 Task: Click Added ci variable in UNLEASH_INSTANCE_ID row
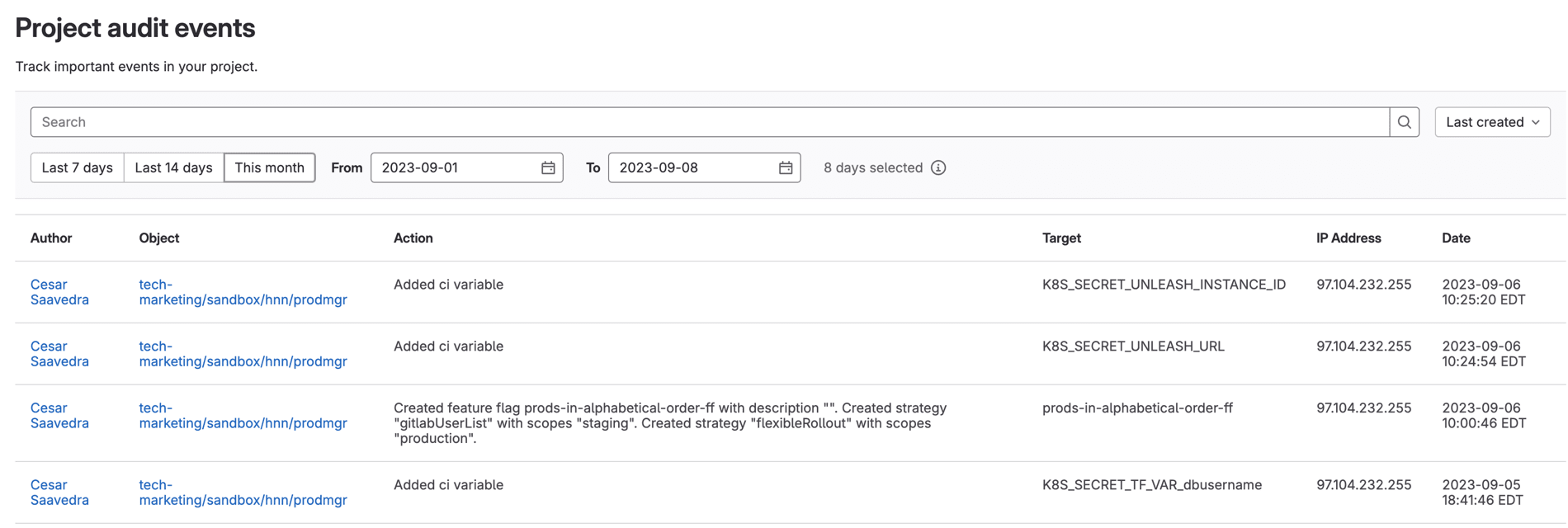(x=448, y=285)
